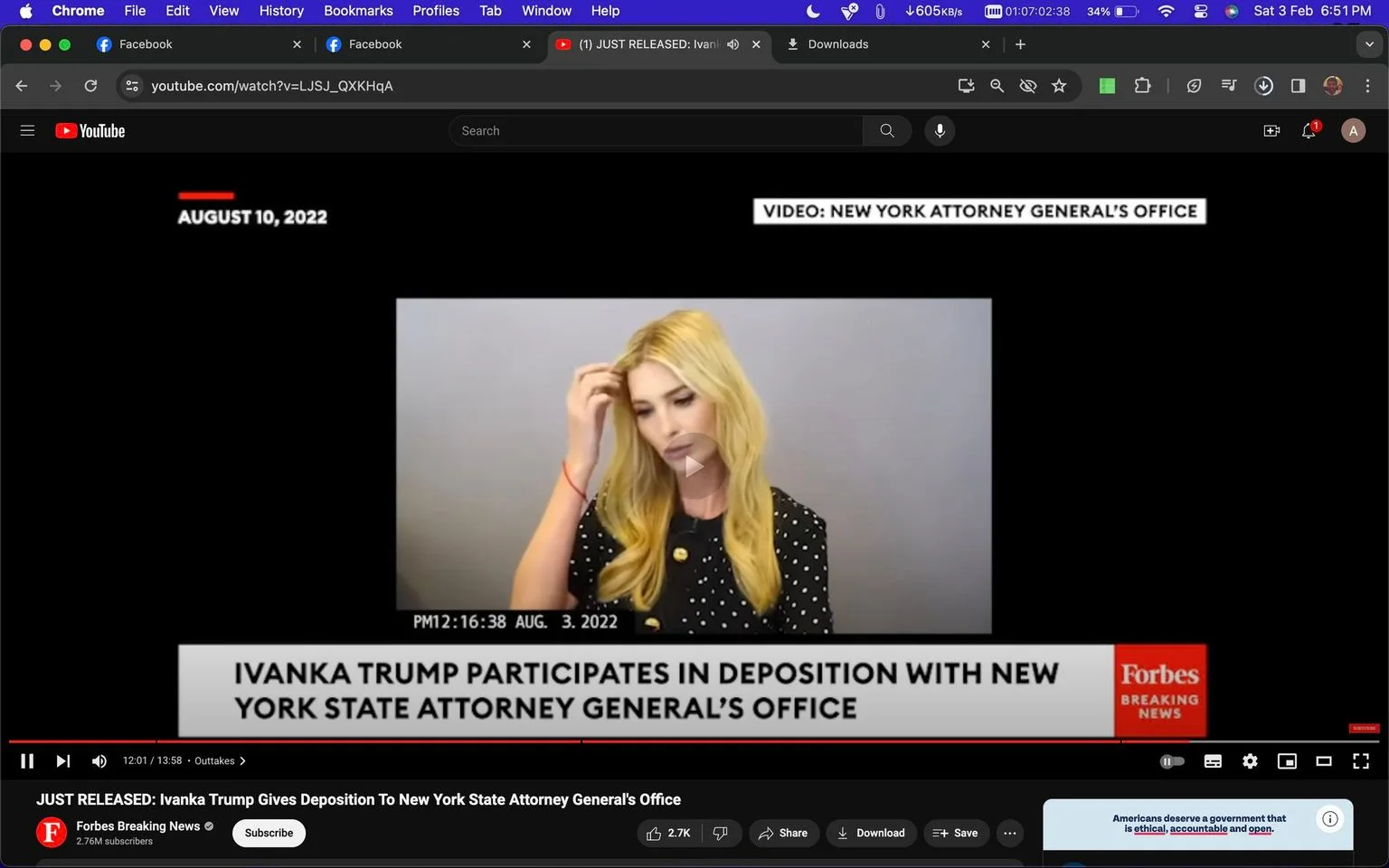This screenshot has width=1389, height=868.
Task: Open the Bookmarks menu
Action: tap(358, 11)
